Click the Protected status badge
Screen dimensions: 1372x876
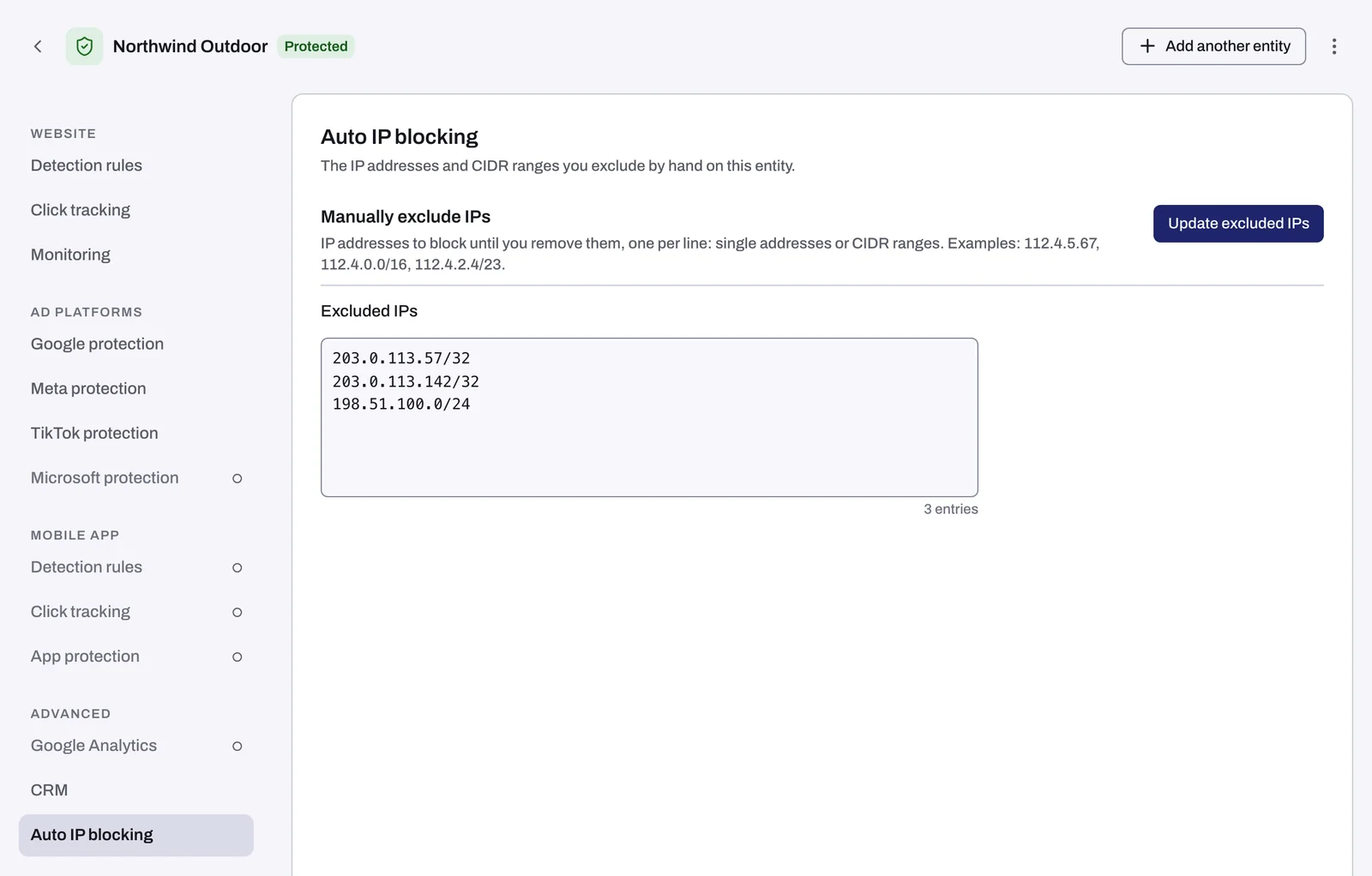tap(316, 46)
